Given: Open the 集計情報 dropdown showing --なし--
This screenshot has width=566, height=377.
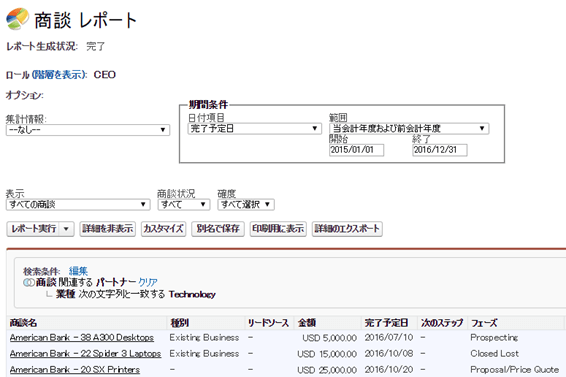Looking at the screenshot, I should point(88,130).
